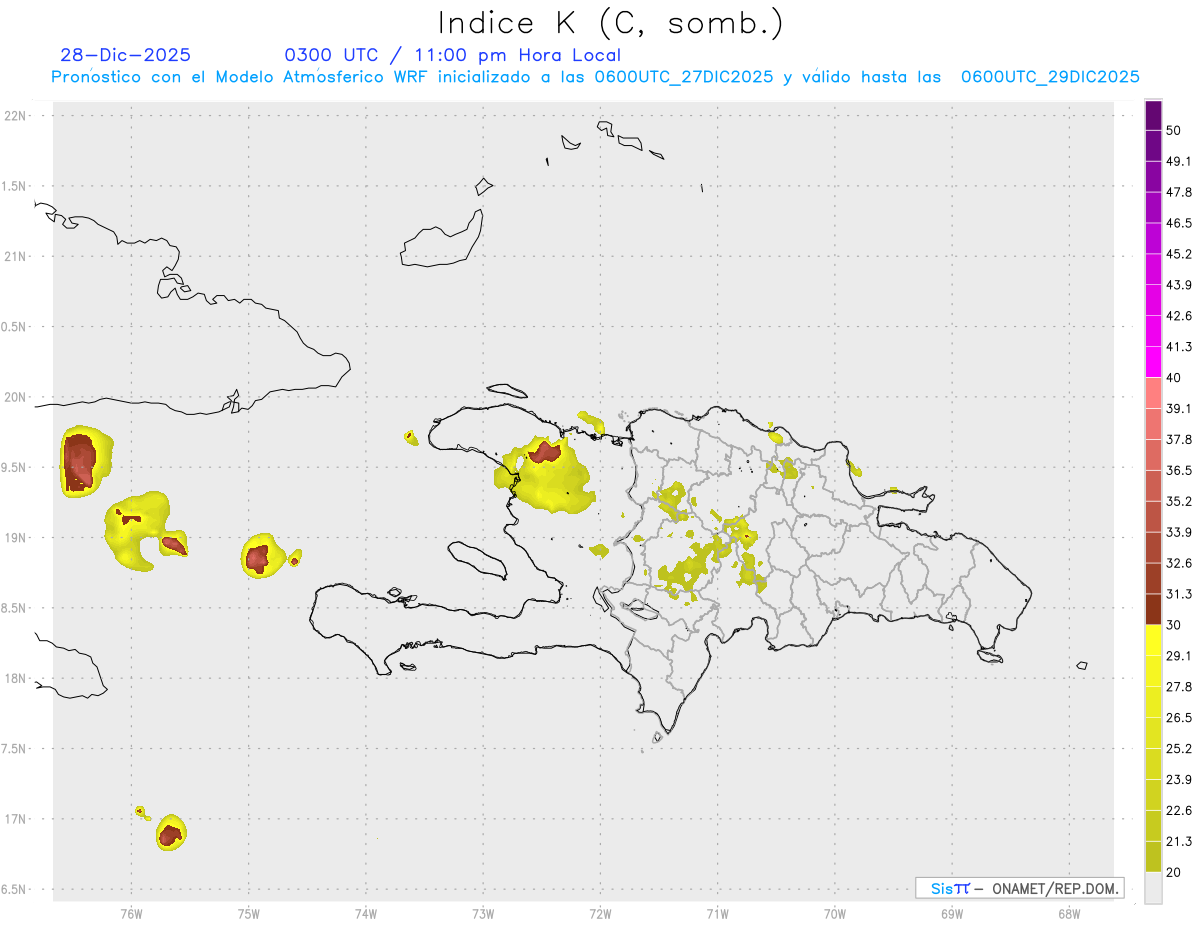The image size is (1200, 927).
Task: Click legend value "47.8"
Action: coord(1178,192)
